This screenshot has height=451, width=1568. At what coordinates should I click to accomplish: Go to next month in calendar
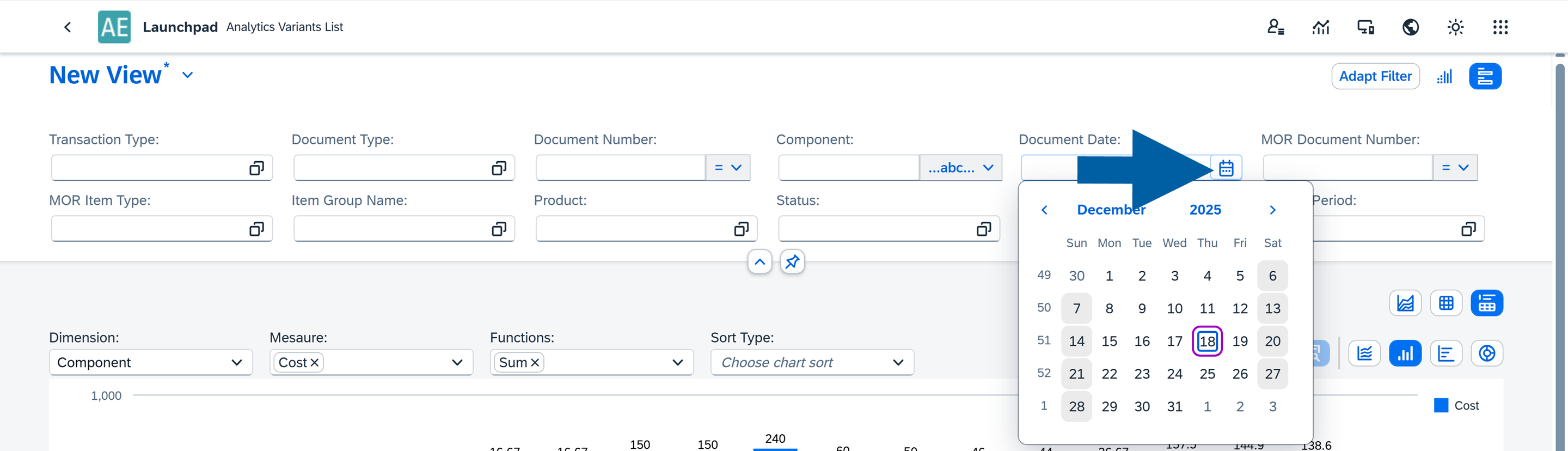(x=1272, y=210)
